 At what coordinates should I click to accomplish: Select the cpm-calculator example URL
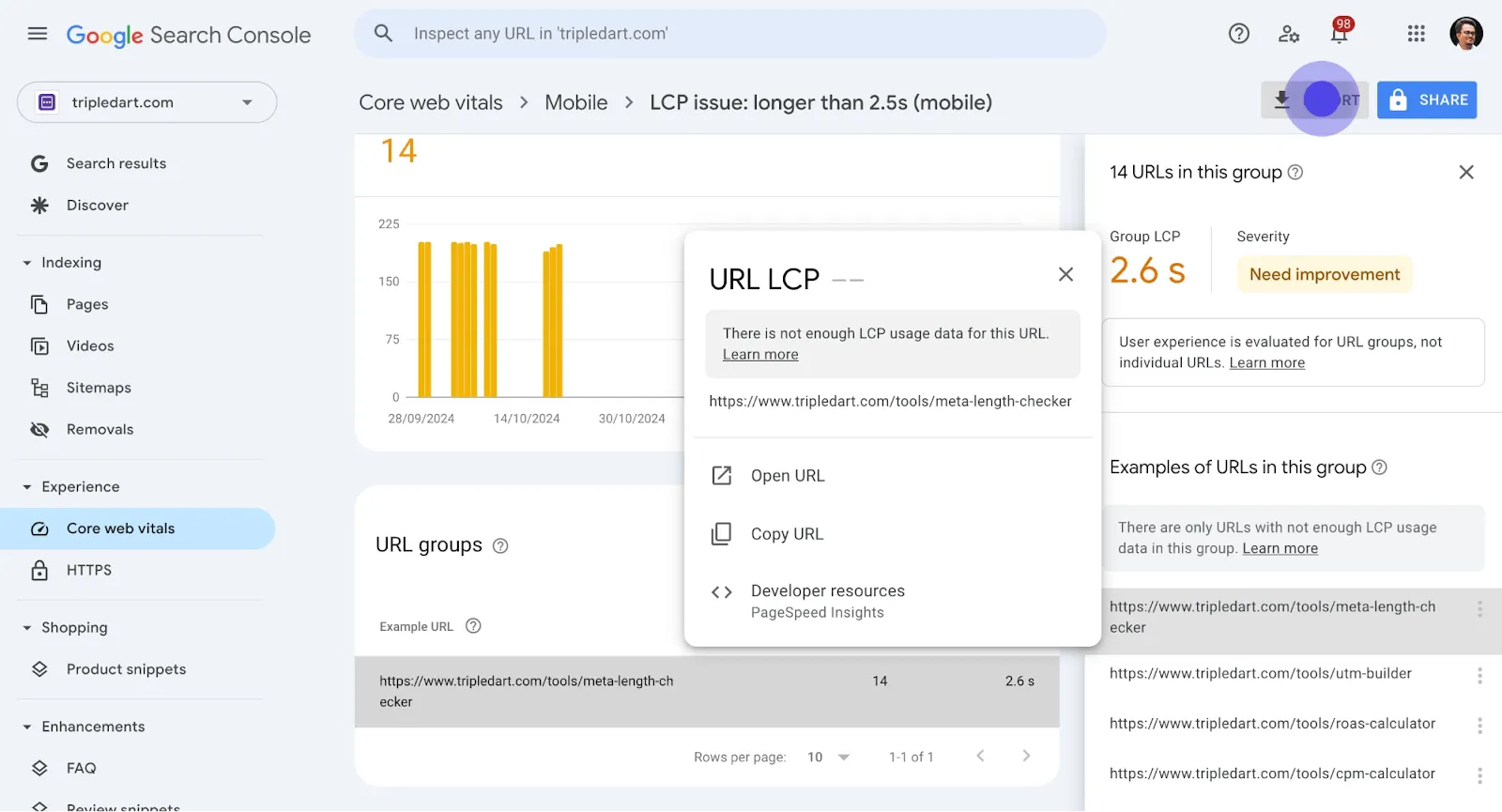(1273, 774)
